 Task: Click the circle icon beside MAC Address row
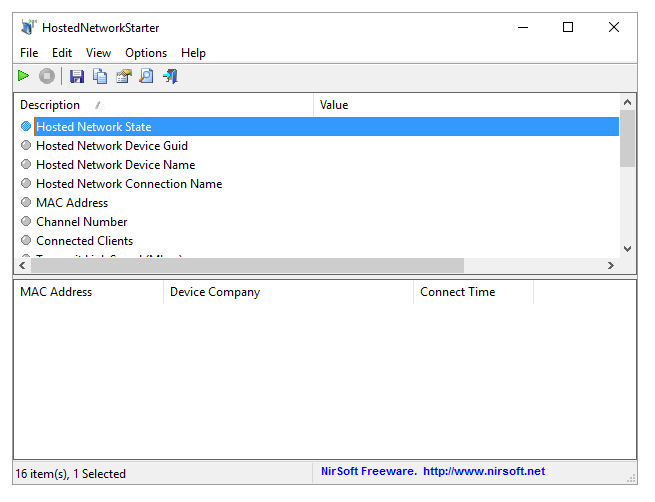click(26, 202)
